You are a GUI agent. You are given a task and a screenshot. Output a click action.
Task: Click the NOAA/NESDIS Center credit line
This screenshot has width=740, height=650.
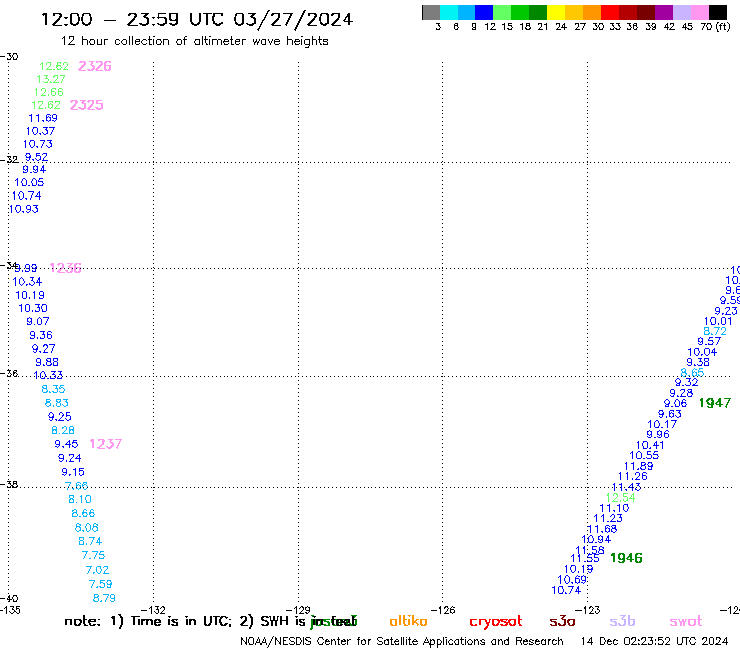pos(402,641)
